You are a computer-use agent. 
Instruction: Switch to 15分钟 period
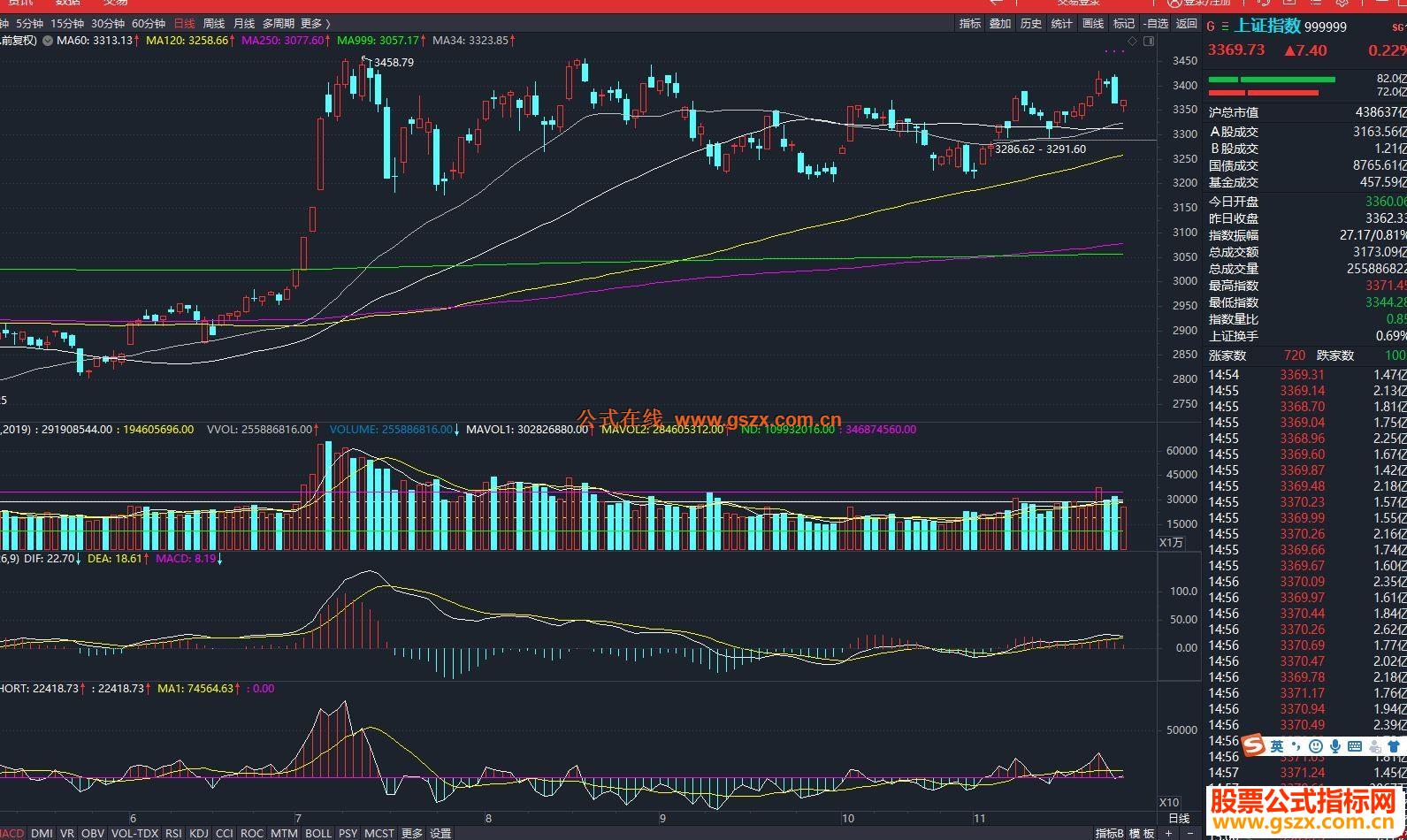point(67,24)
